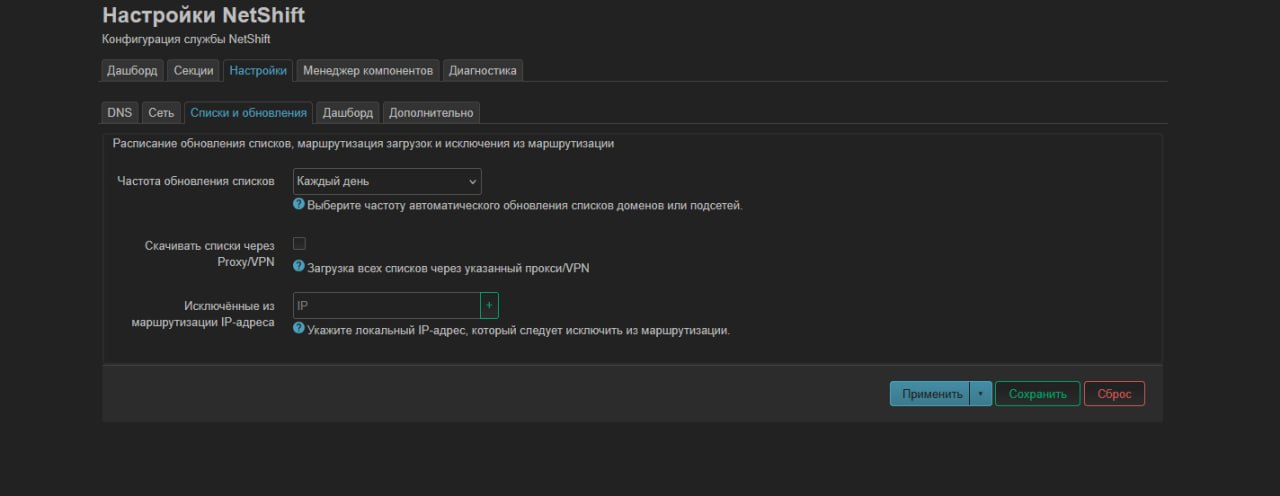The image size is (1280, 496).
Task: Select the Настройки tab
Action: 257,71
